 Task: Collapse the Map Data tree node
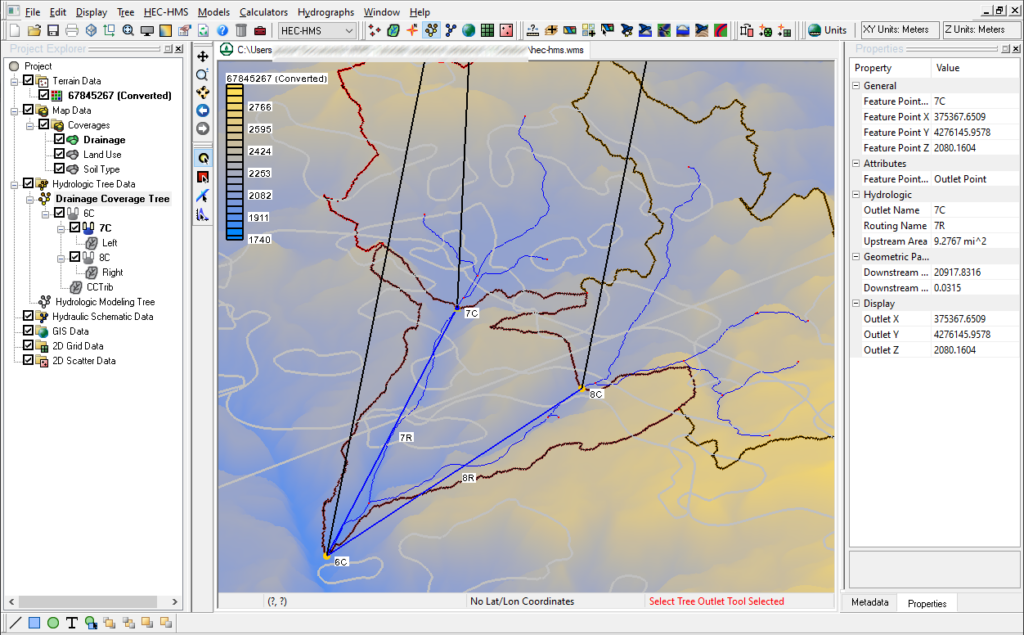[14, 111]
